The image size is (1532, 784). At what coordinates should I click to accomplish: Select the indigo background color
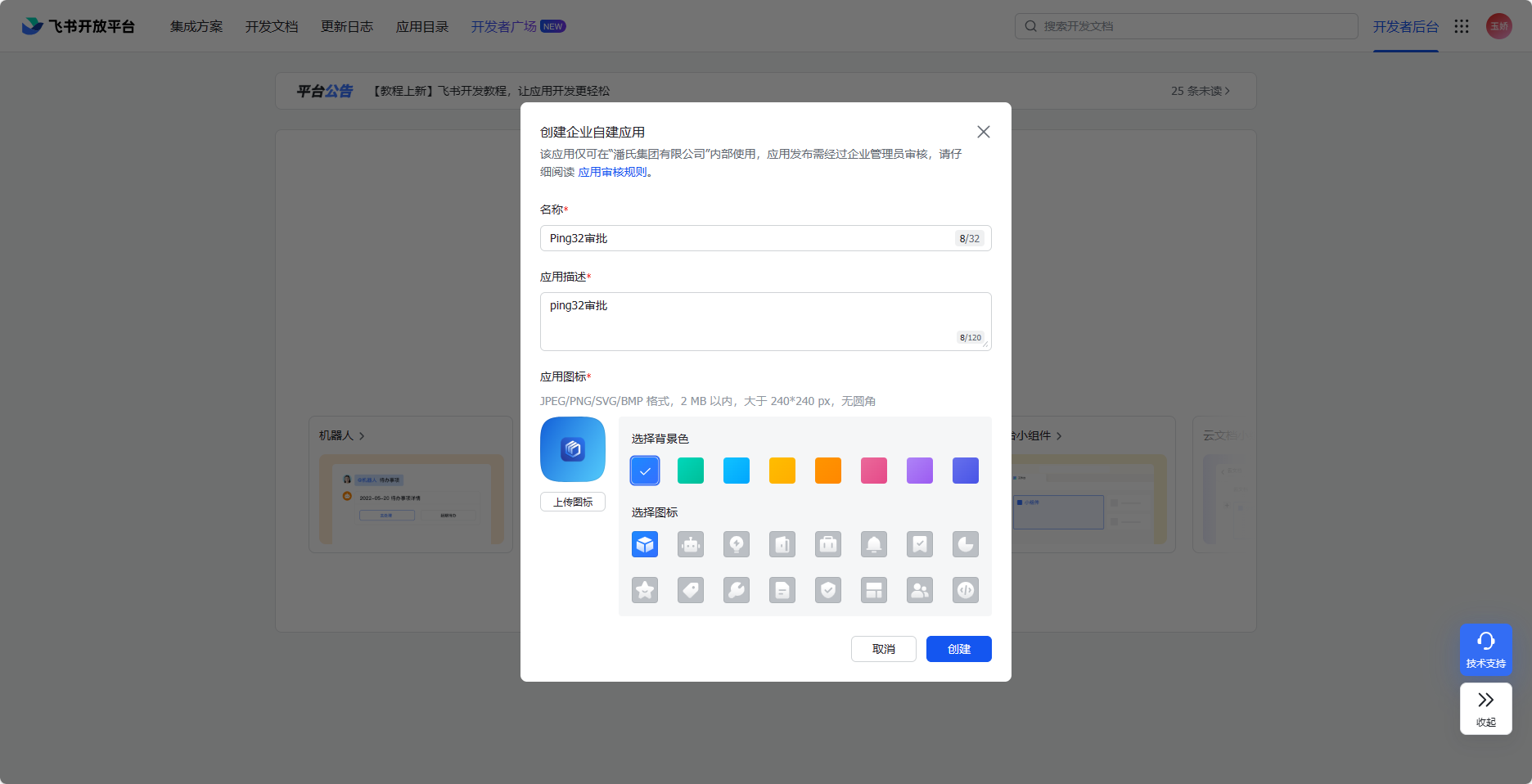pos(966,471)
